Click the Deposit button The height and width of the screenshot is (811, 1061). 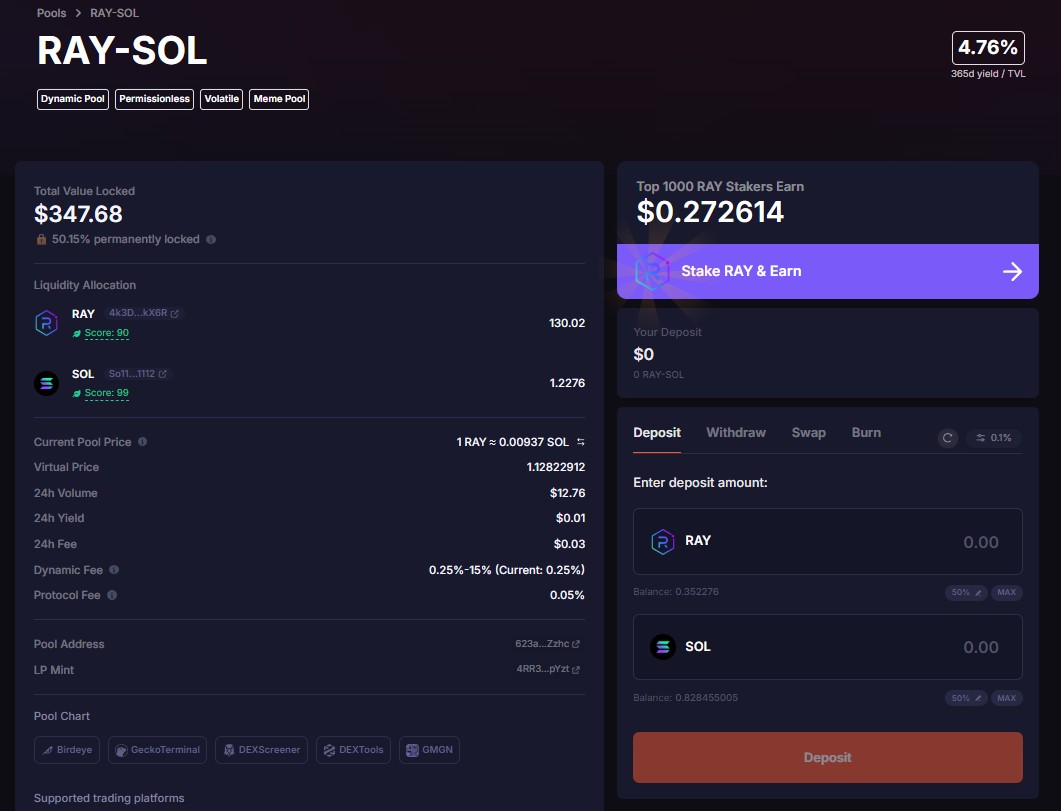(827, 757)
